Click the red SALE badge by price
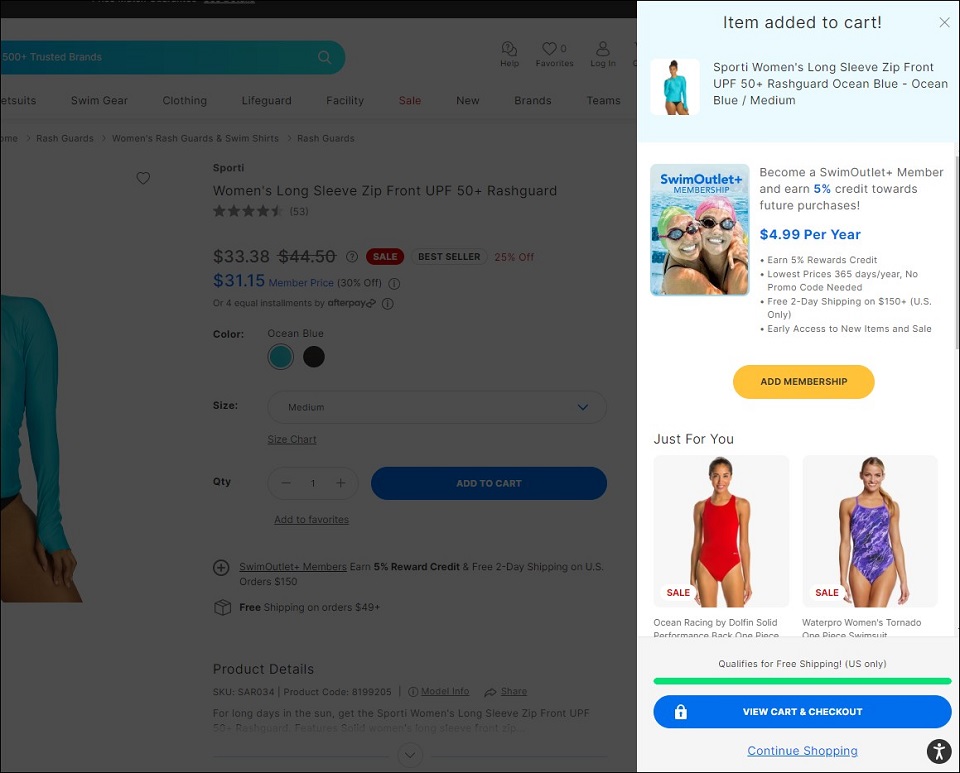This screenshot has height=773, width=960. (385, 257)
